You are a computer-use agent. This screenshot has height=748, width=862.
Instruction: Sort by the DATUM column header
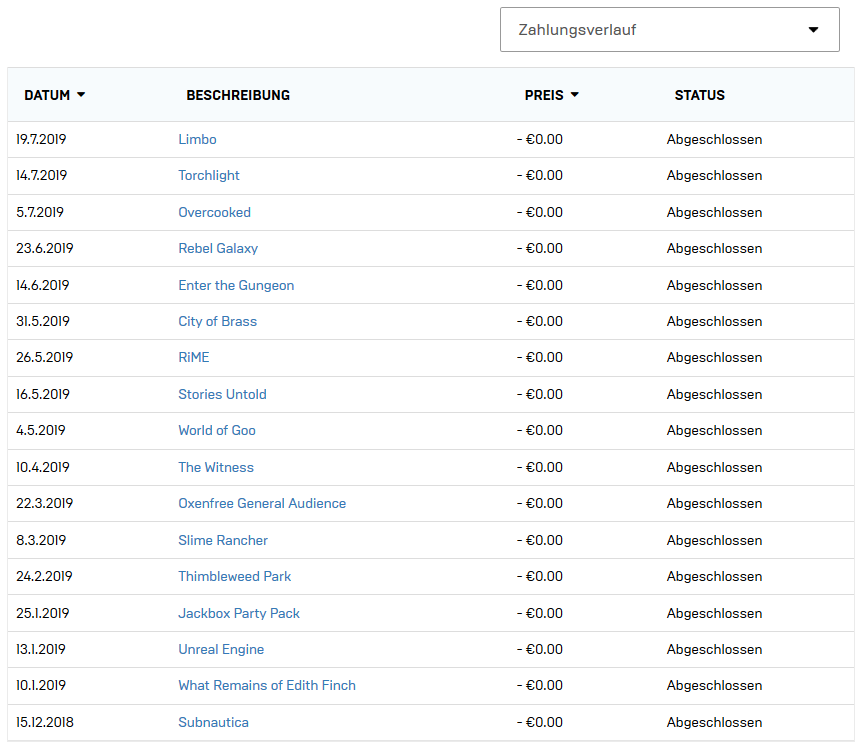tap(54, 95)
